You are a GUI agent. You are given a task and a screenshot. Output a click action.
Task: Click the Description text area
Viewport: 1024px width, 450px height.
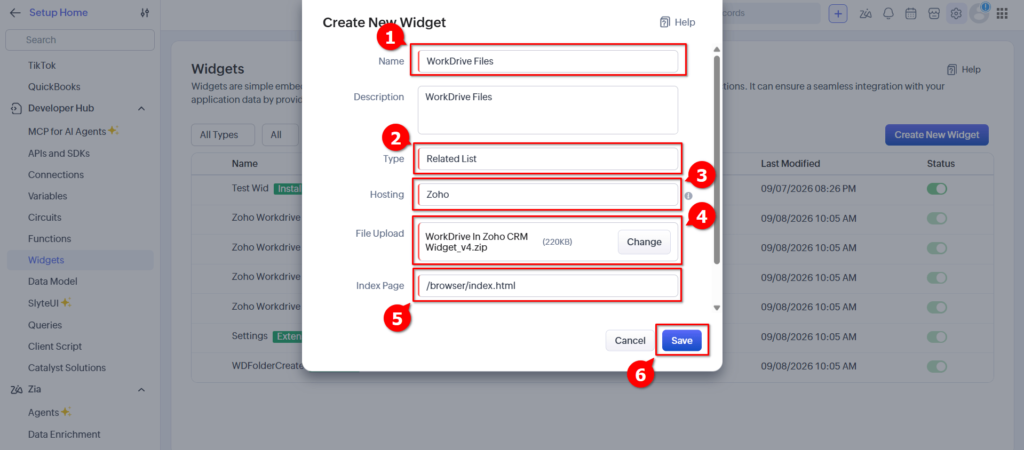pos(548,110)
